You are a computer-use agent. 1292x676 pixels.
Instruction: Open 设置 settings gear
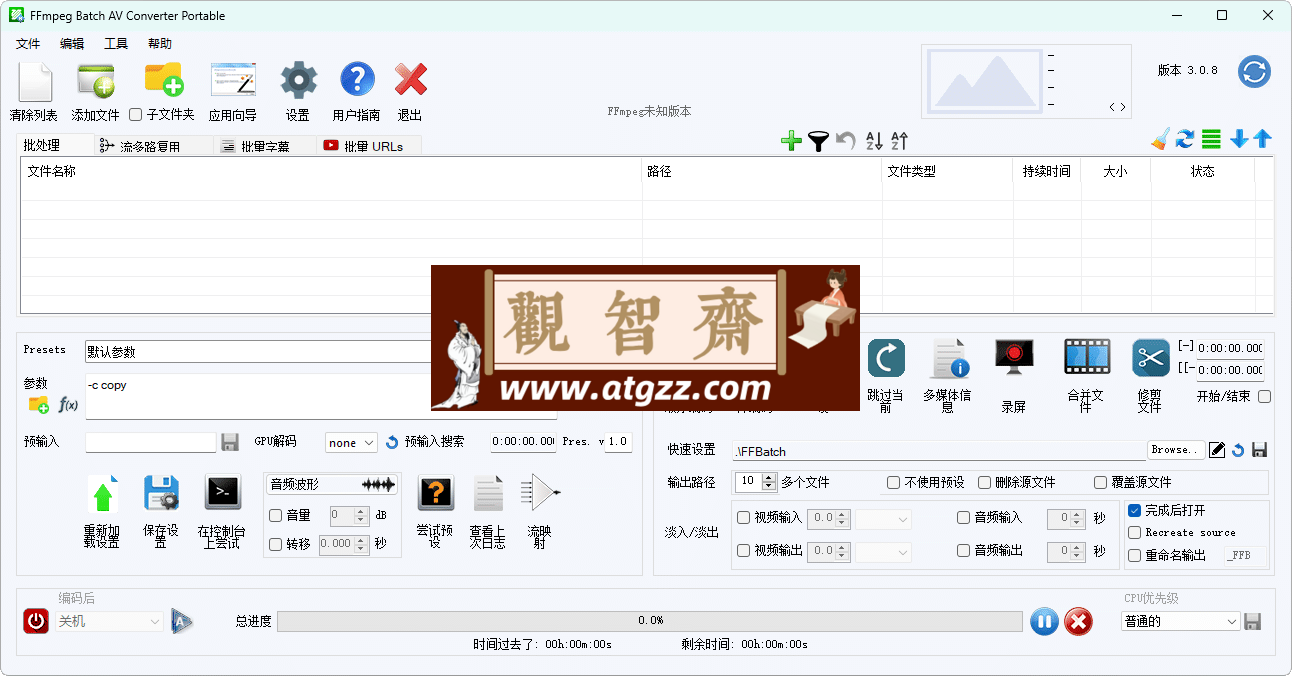pyautogui.click(x=298, y=79)
